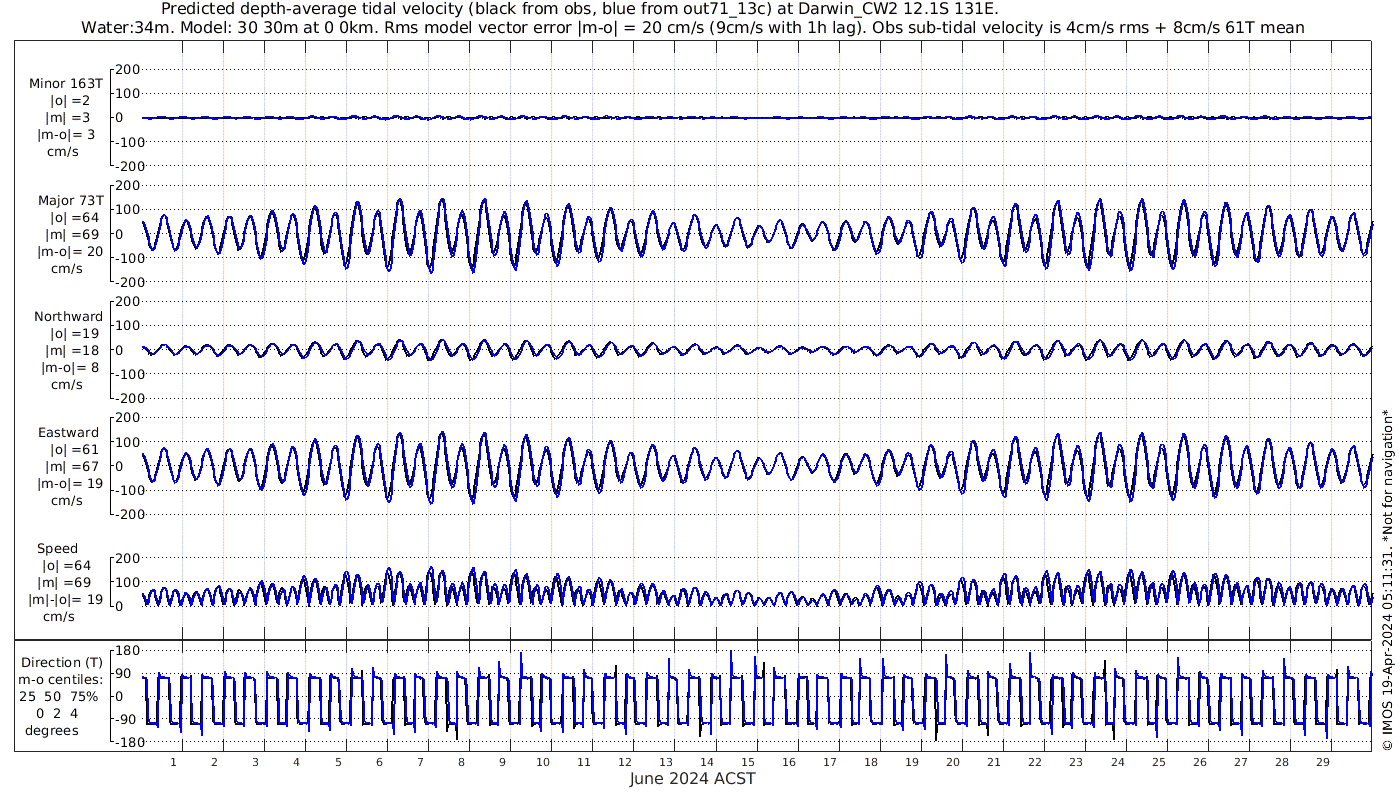Click the 'Direction (T)' panel label

tap(62, 662)
